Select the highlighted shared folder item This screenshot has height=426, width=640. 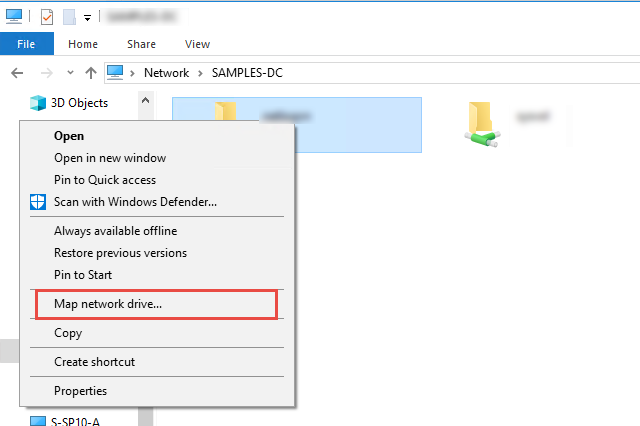297,124
